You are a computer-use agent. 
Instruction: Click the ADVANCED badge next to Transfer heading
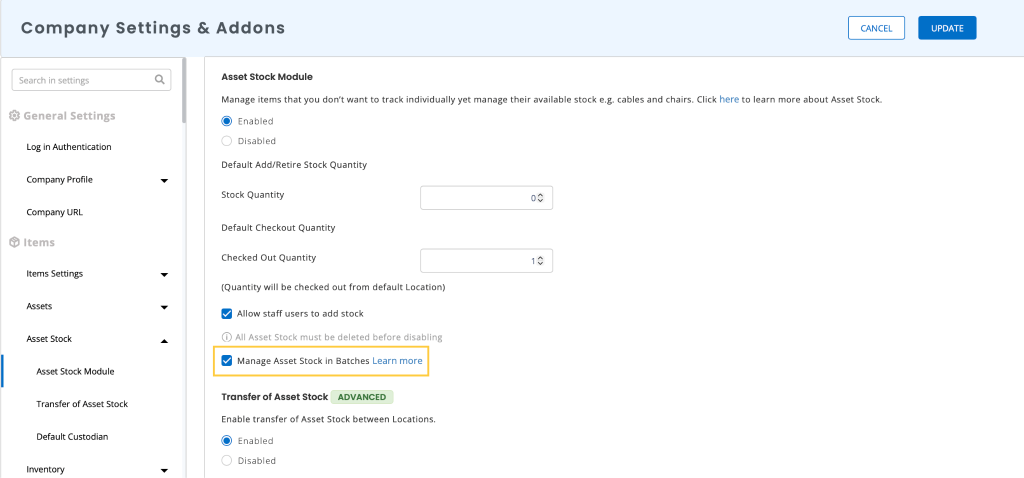362,397
